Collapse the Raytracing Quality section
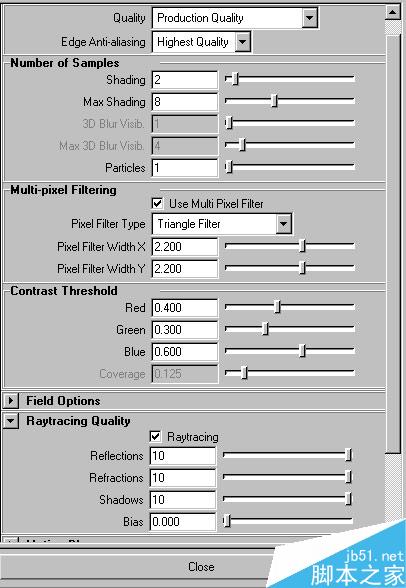 10,421
